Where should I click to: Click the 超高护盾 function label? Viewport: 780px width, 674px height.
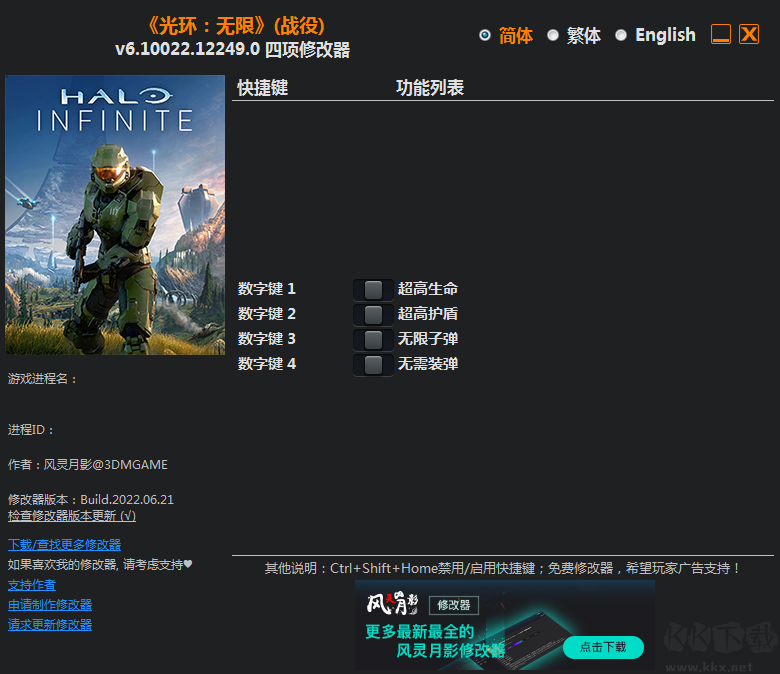point(428,314)
